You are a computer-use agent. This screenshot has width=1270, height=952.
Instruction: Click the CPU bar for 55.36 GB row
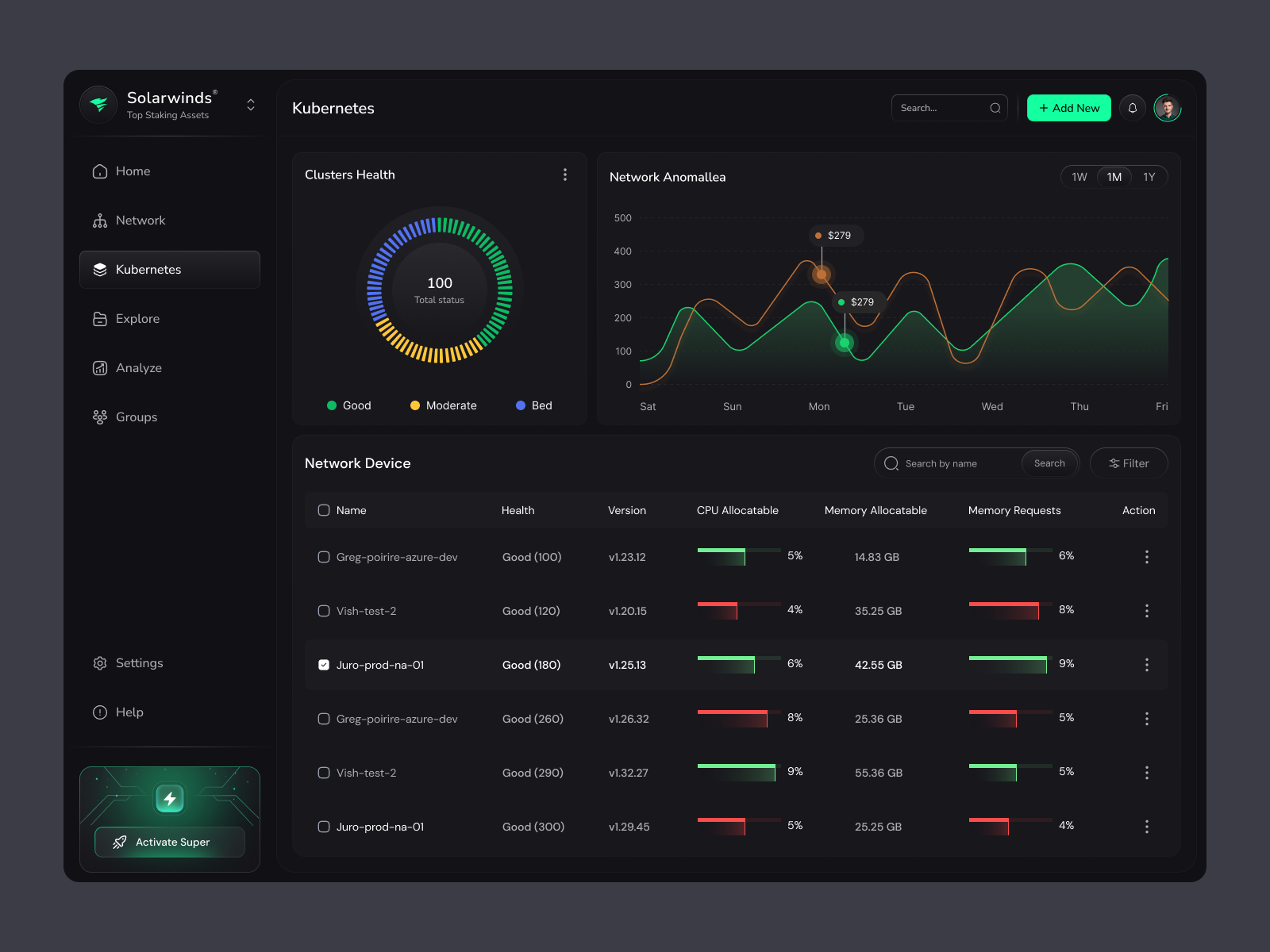point(739,773)
